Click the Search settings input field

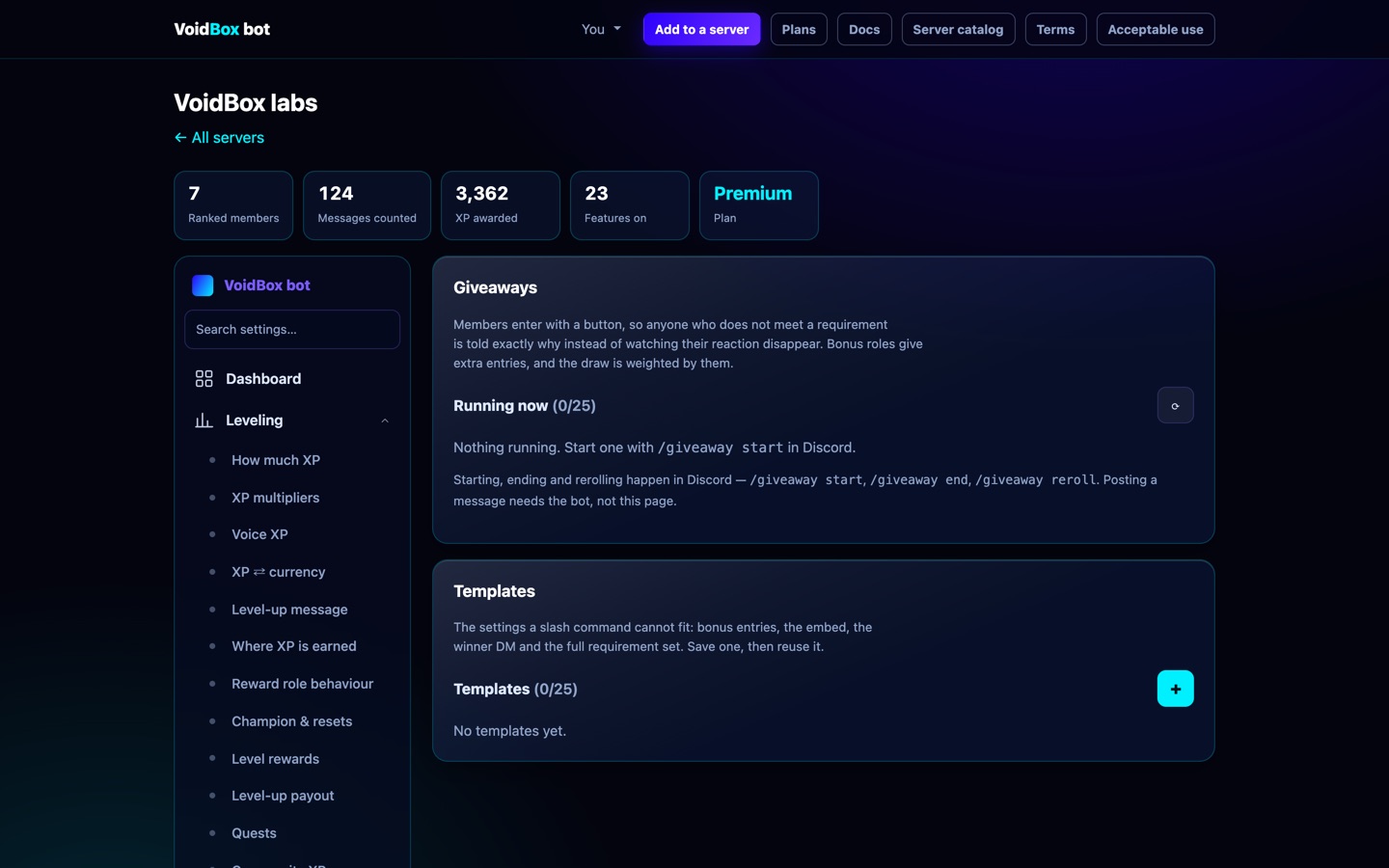coord(292,330)
